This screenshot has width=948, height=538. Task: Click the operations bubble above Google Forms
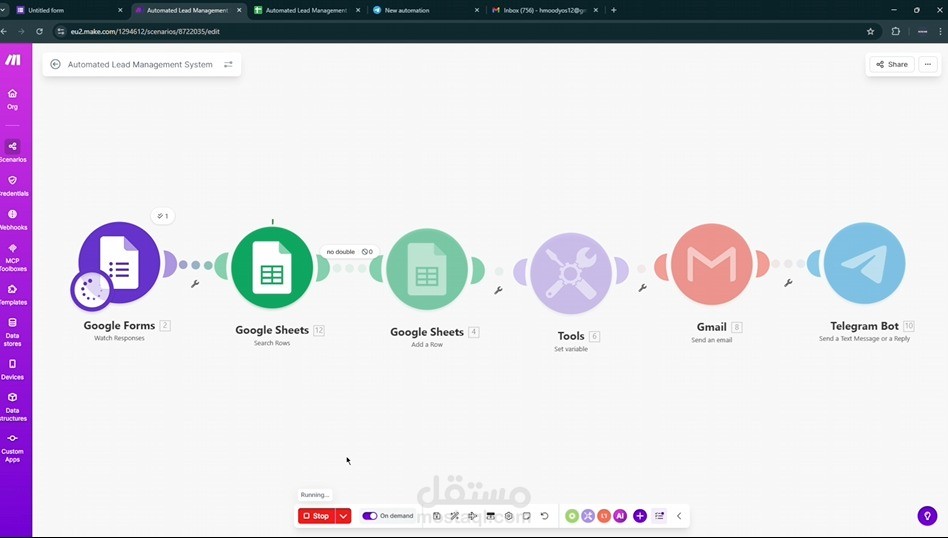(163, 216)
